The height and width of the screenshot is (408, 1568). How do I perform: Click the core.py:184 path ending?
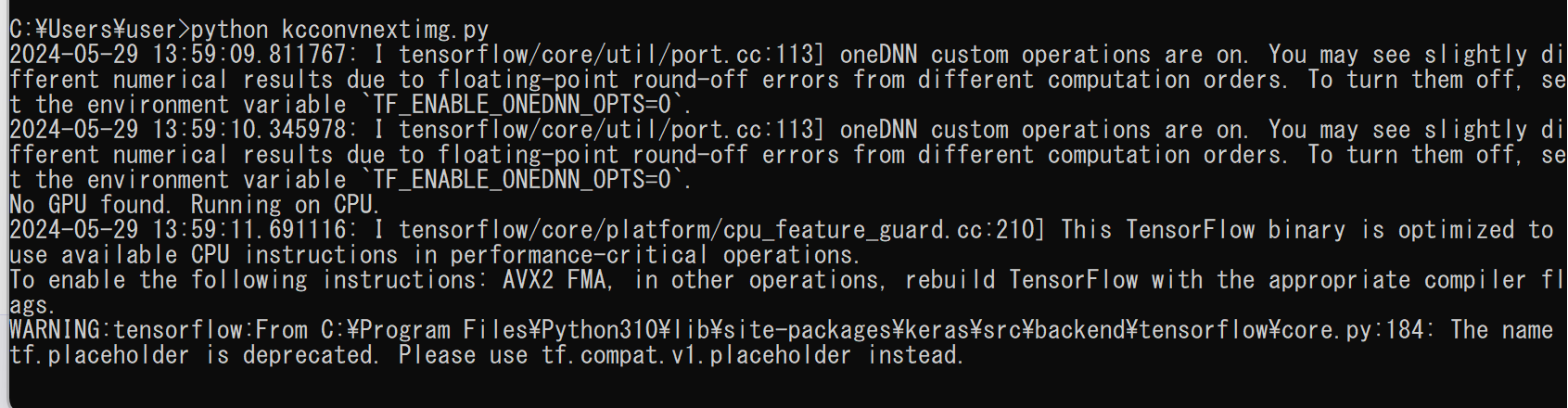coord(1357,330)
